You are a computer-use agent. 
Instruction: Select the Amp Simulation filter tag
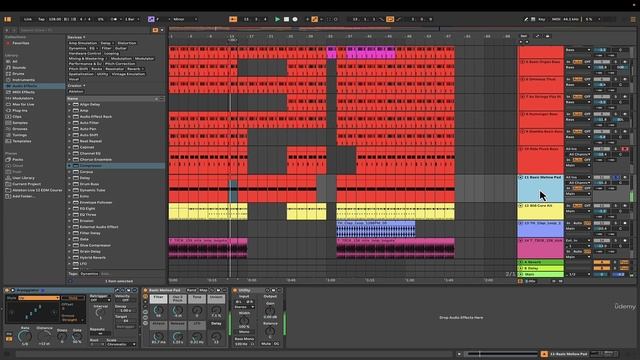tap(83, 43)
